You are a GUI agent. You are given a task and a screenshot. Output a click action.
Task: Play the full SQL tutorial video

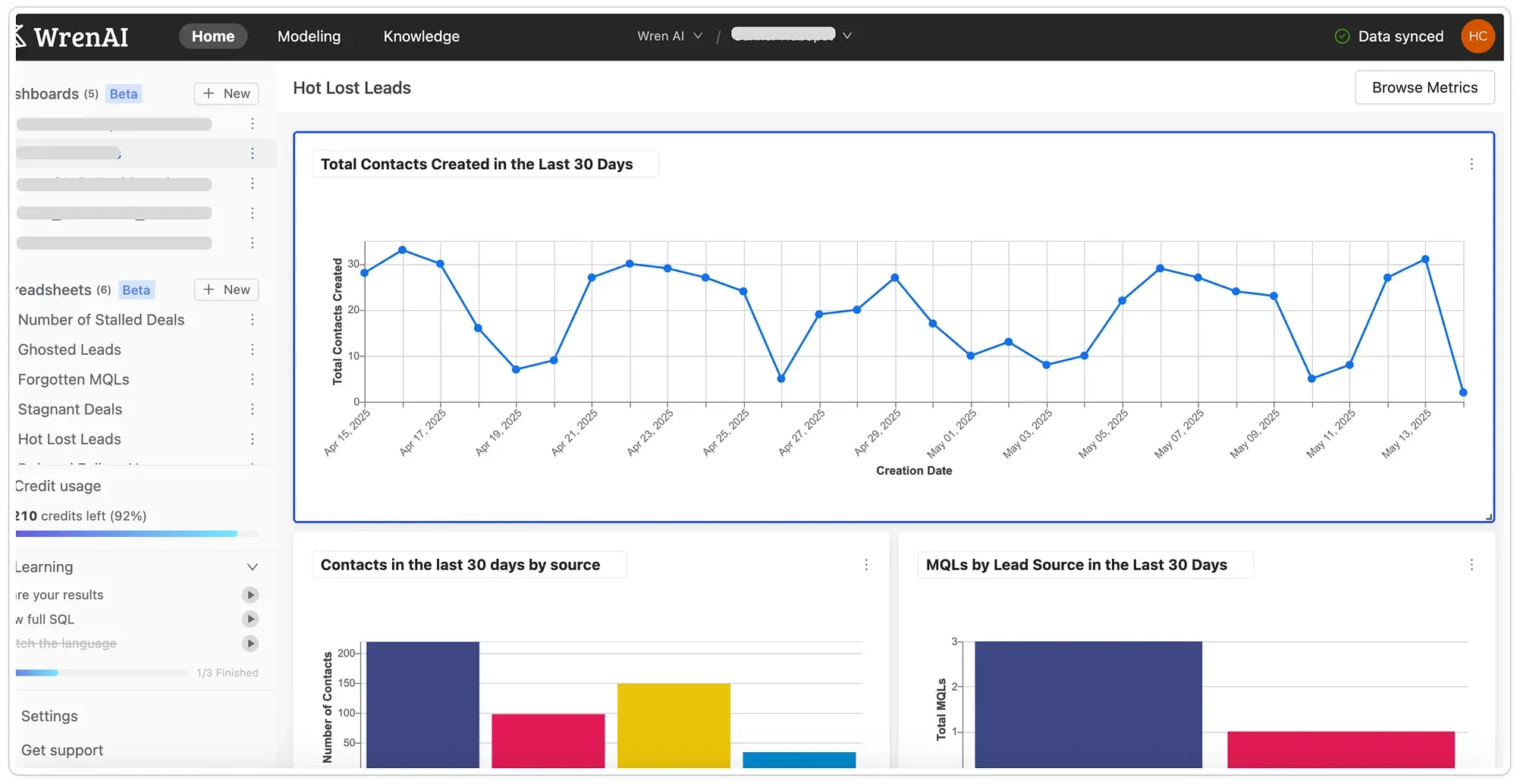pyautogui.click(x=250, y=619)
